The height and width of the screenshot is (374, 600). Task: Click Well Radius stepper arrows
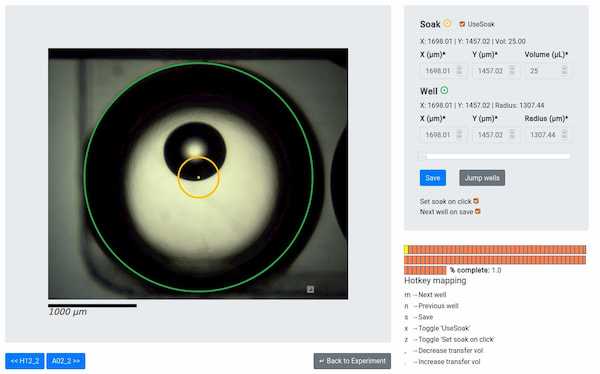tap(564, 134)
